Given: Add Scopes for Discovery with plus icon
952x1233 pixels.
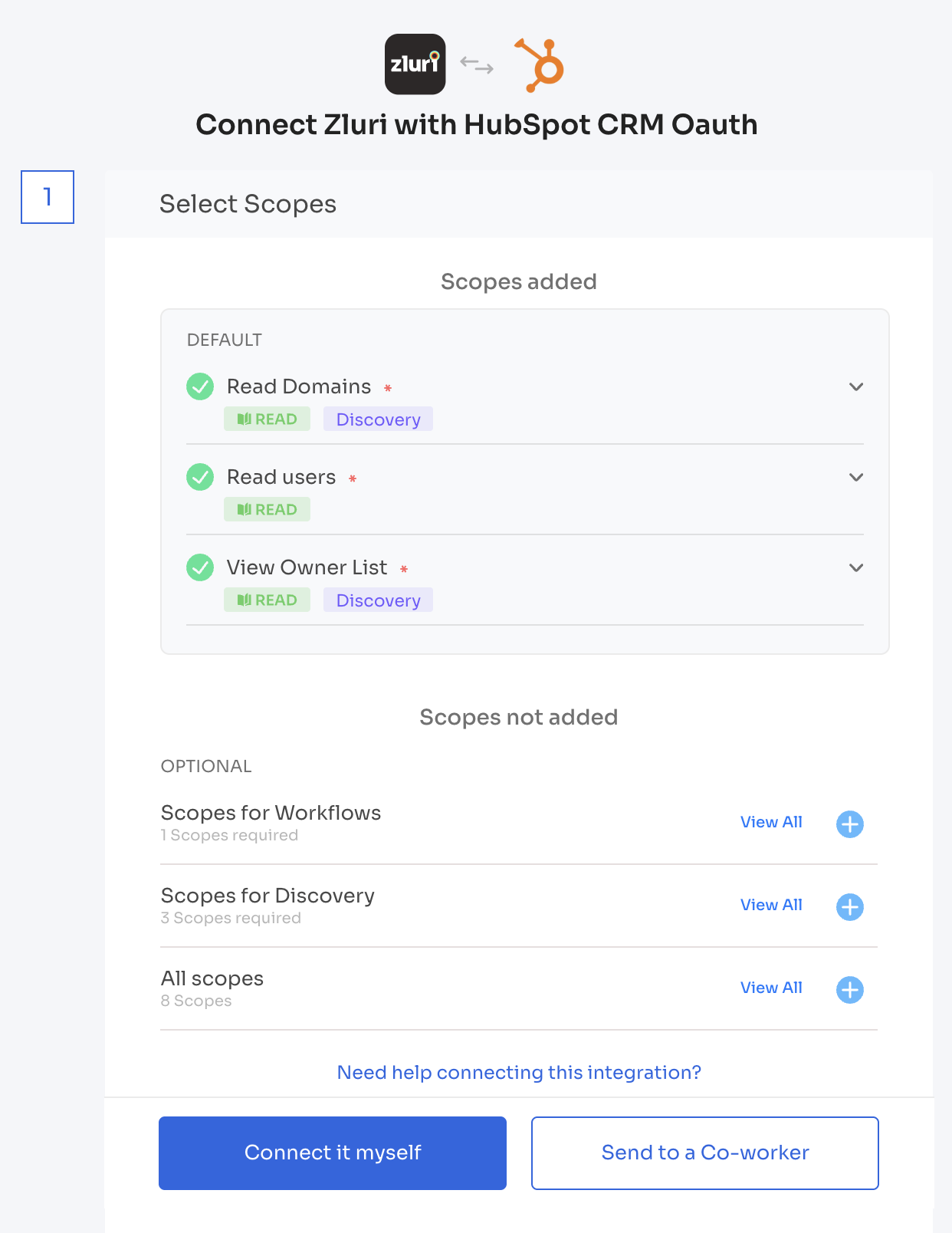Looking at the screenshot, I should (x=849, y=907).
